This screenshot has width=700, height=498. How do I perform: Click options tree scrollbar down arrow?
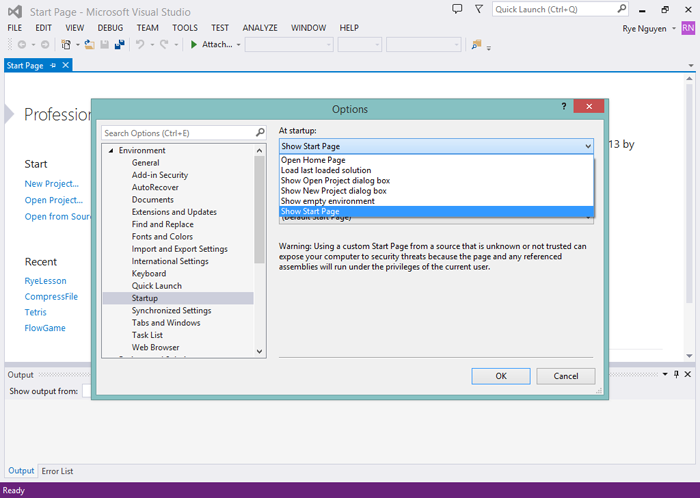point(259,352)
